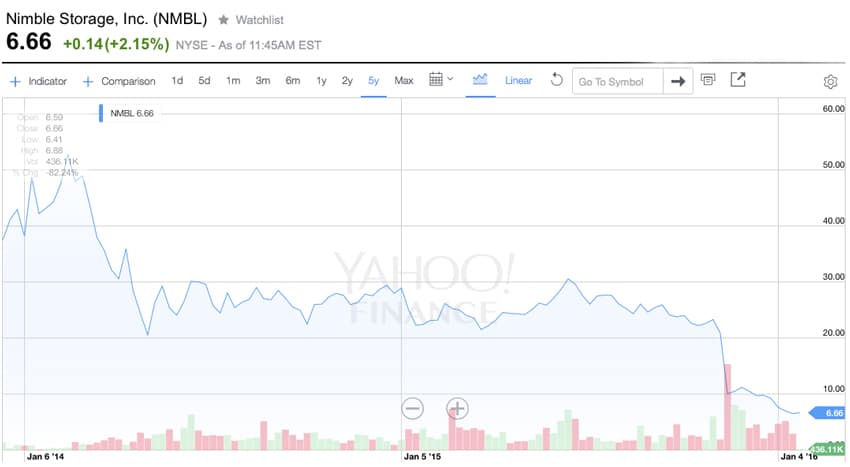The height and width of the screenshot is (467, 850).
Task: Add a Comparison symbol
Action: tap(119, 81)
